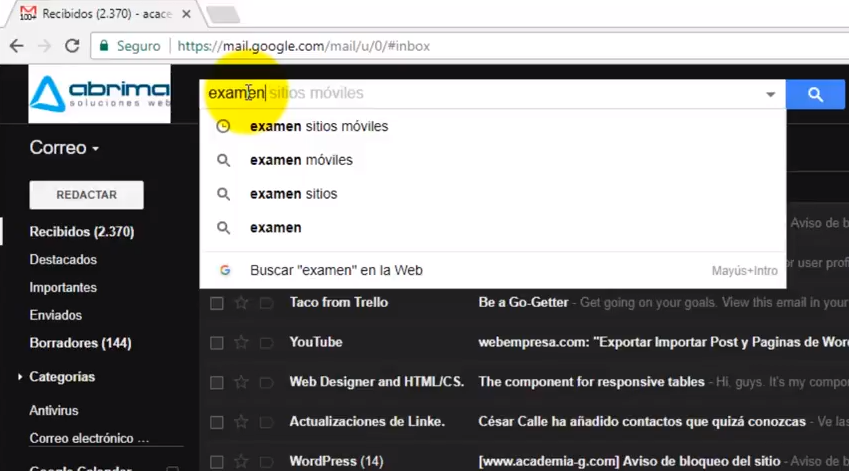Click the clock history icon beside examen sitios móviles
849x471 pixels.
click(x=223, y=126)
